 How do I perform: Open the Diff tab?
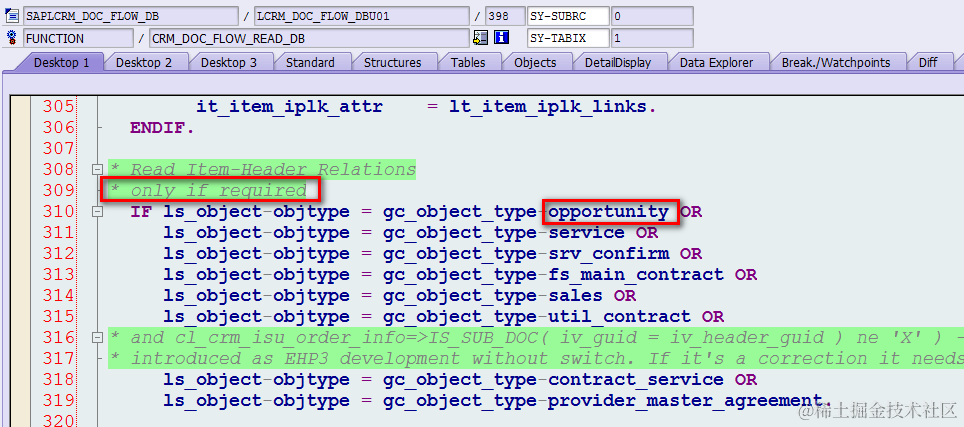(928, 62)
